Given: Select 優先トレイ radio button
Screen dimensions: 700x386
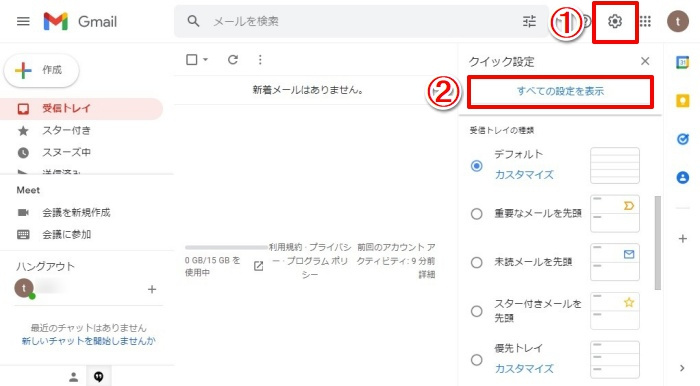Looking at the screenshot, I should click(x=477, y=360).
